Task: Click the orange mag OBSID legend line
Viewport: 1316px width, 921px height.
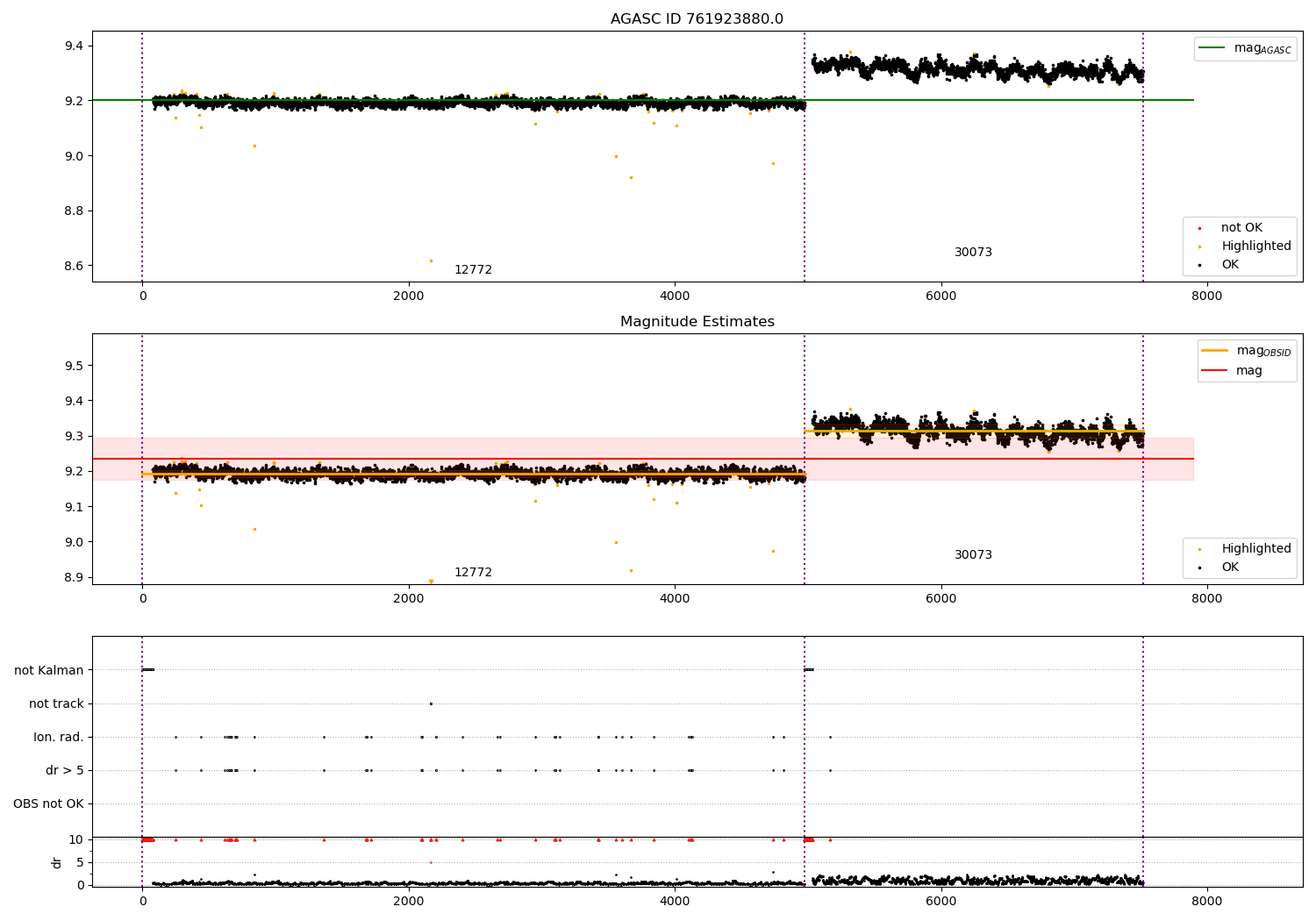Action: (1215, 351)
